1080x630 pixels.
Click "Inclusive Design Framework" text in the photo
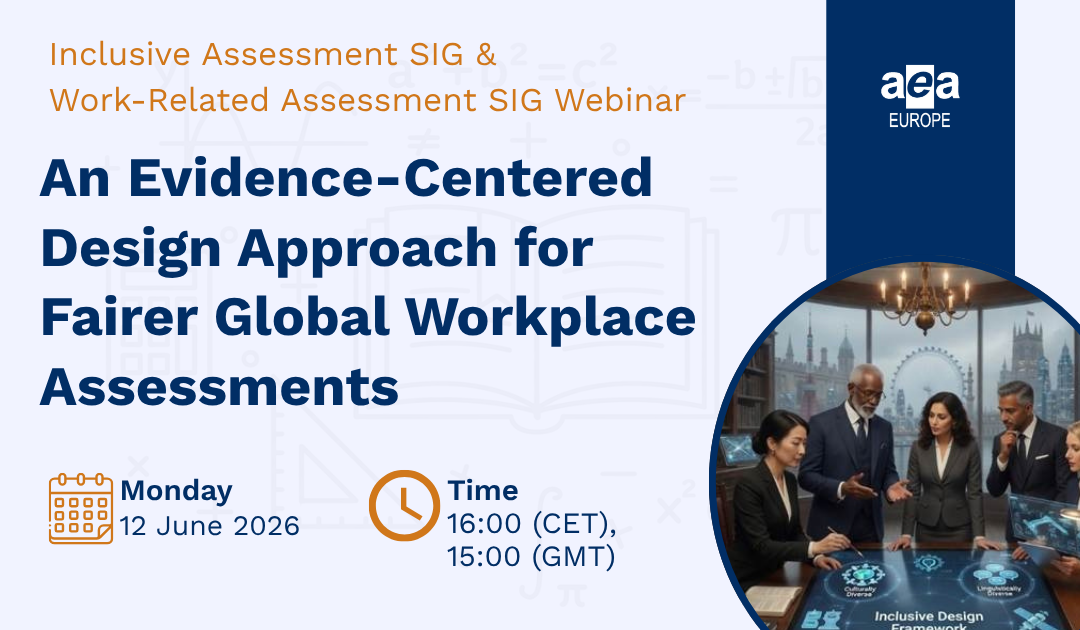coord(928,621)
